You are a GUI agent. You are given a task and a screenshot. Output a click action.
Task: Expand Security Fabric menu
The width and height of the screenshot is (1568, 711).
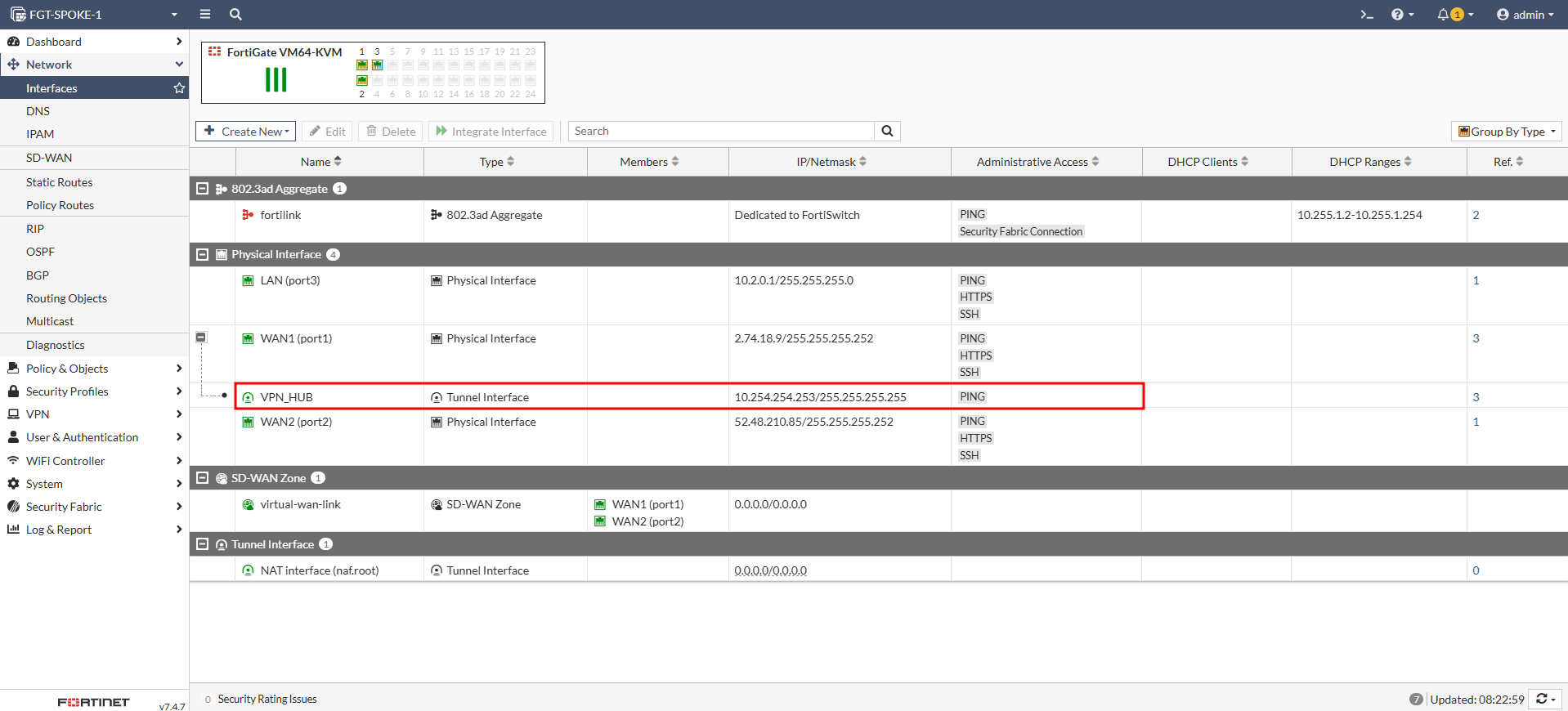pos(94,507)
